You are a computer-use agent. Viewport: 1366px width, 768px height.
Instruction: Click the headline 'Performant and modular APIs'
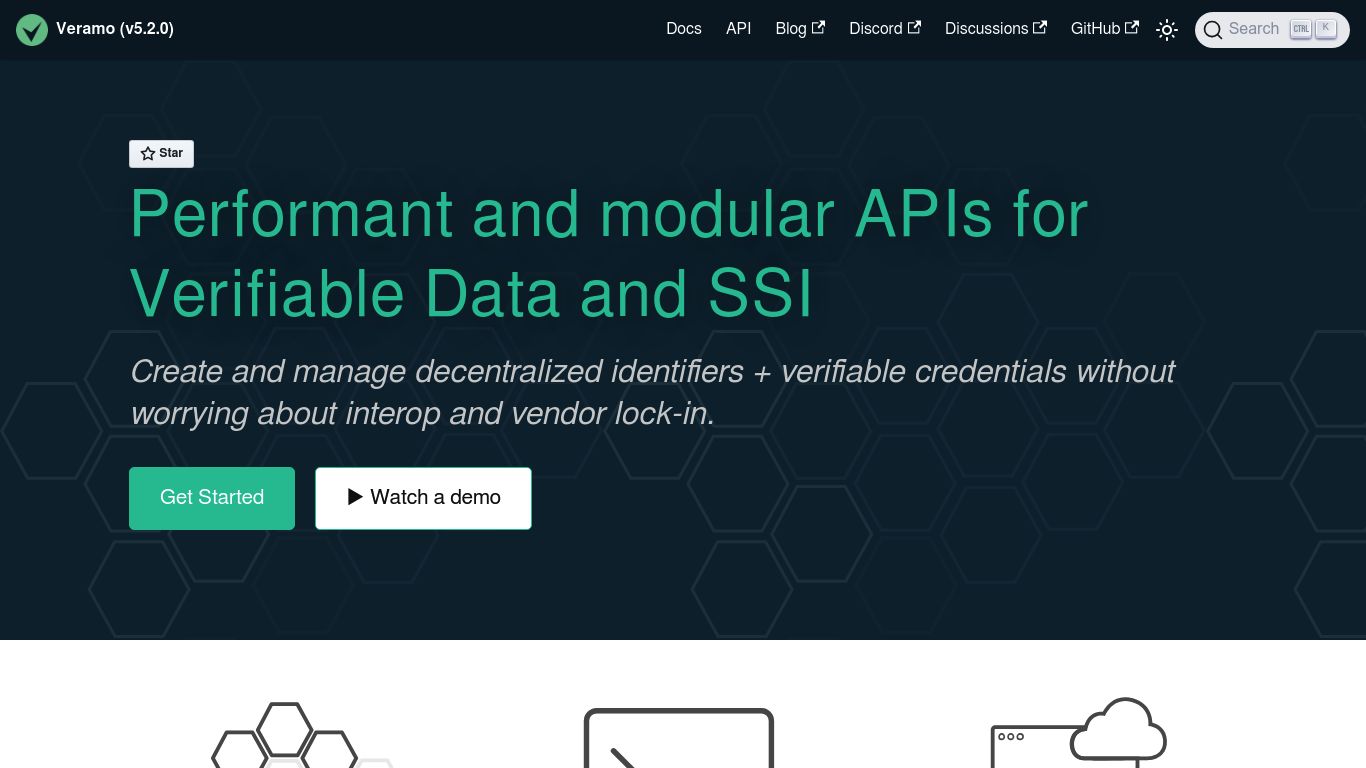tap(609, 254)
